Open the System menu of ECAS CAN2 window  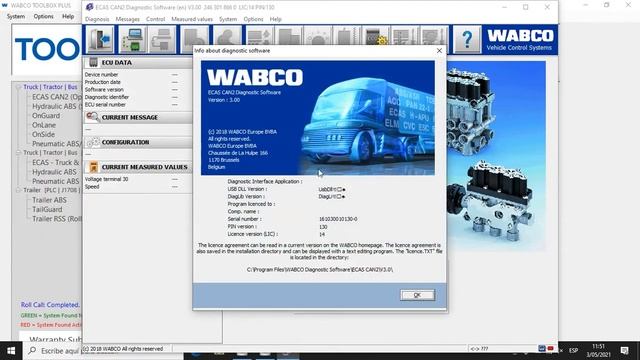[x=228, y=19]
